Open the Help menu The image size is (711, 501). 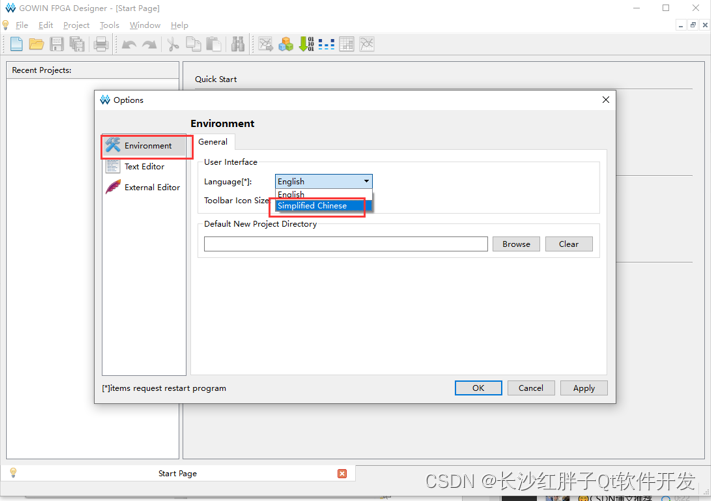tap(179, 25)
